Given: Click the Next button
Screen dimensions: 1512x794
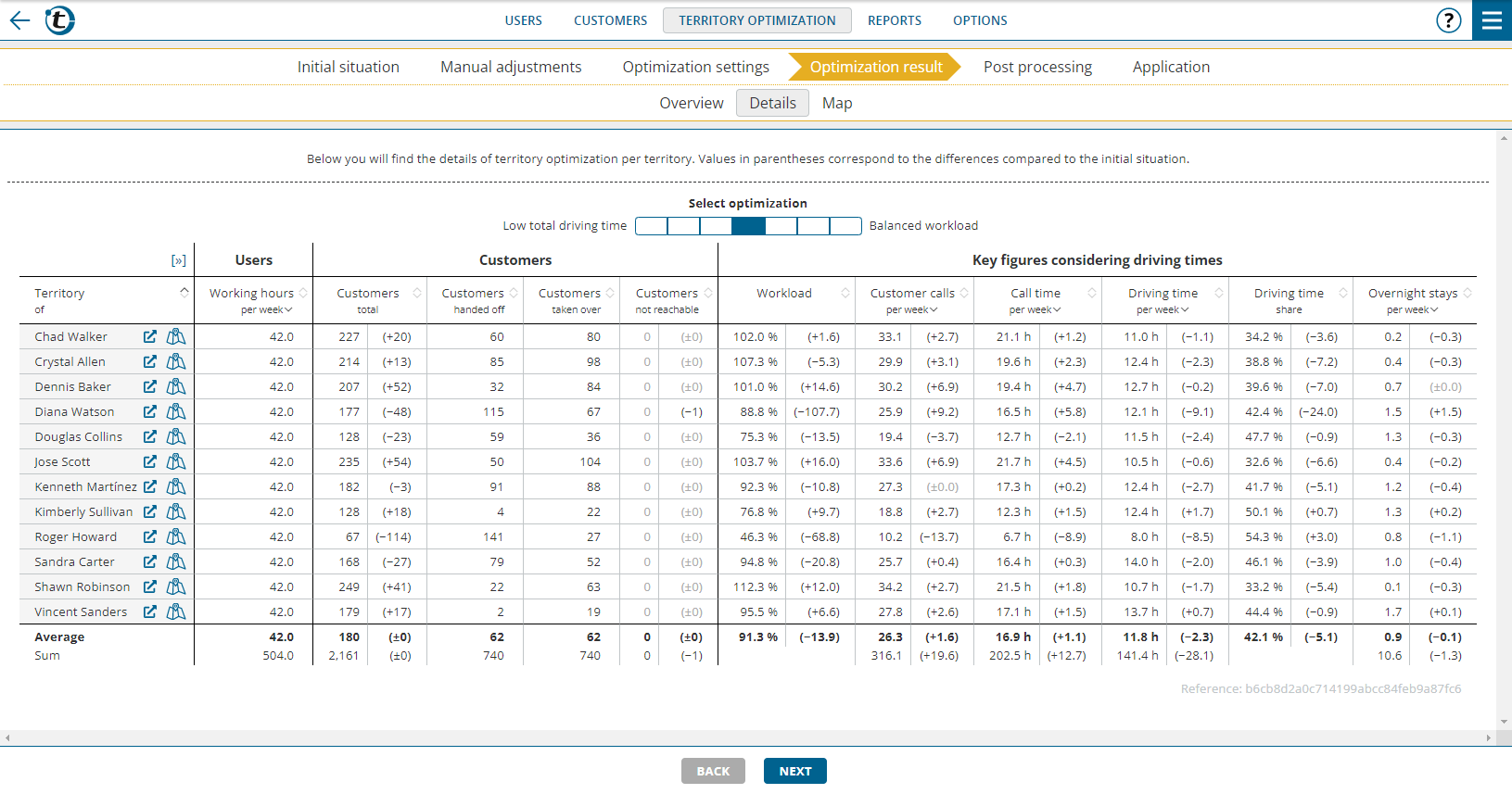Looking at the screenshot, I should (x=794, y=771).
